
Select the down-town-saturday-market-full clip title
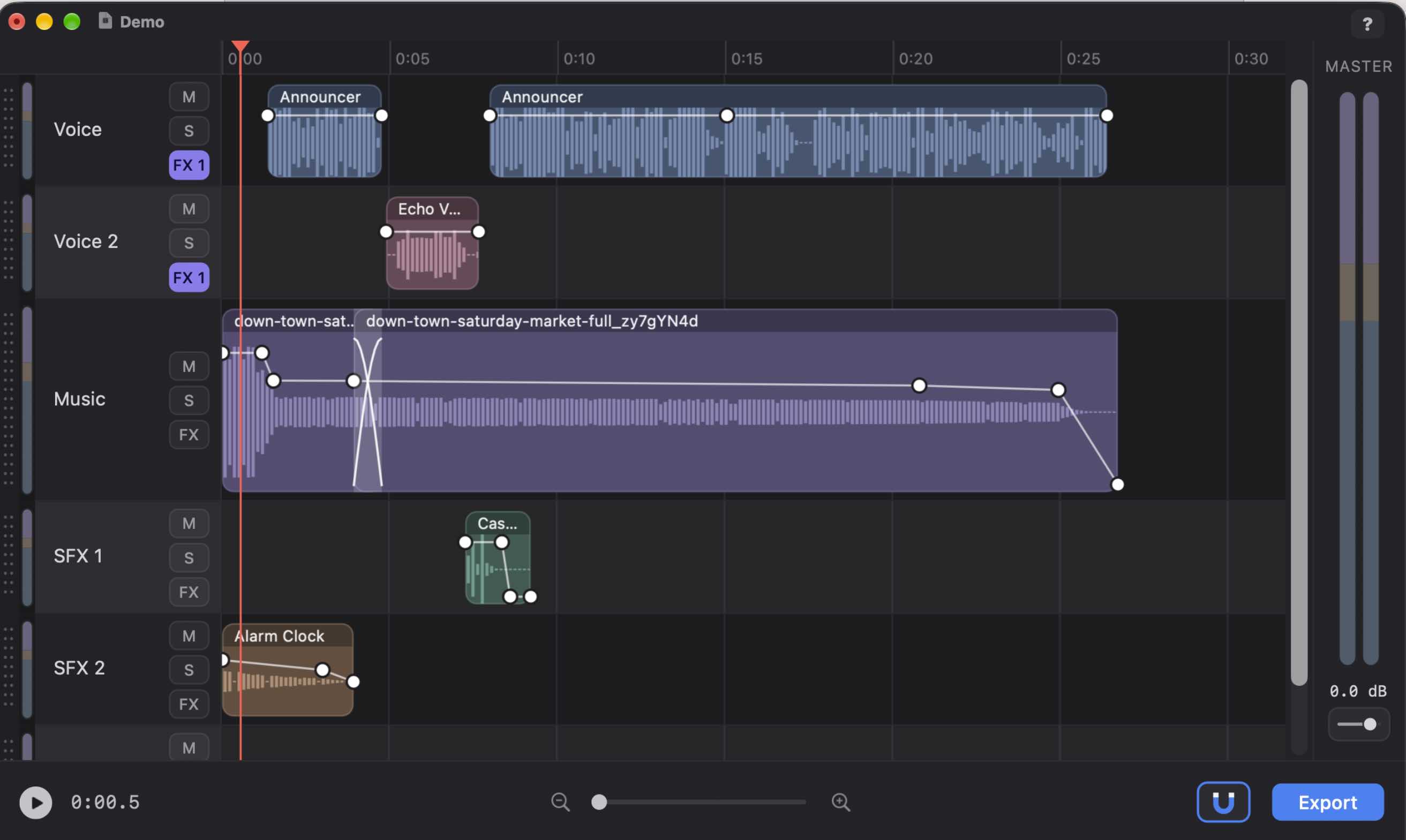(x=532, y=321)
